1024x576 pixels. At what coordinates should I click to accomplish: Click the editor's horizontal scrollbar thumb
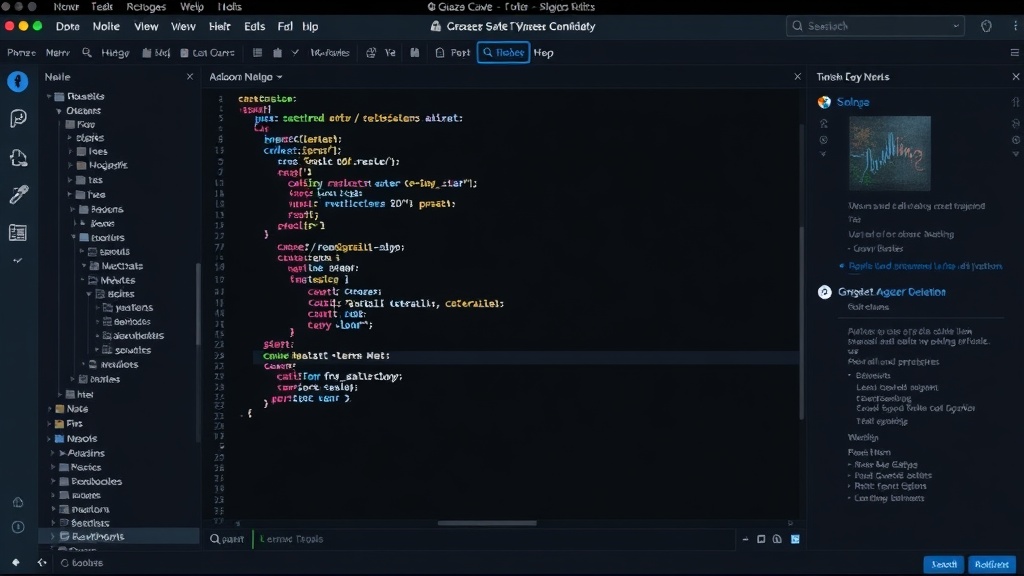(x=487, y=523)
